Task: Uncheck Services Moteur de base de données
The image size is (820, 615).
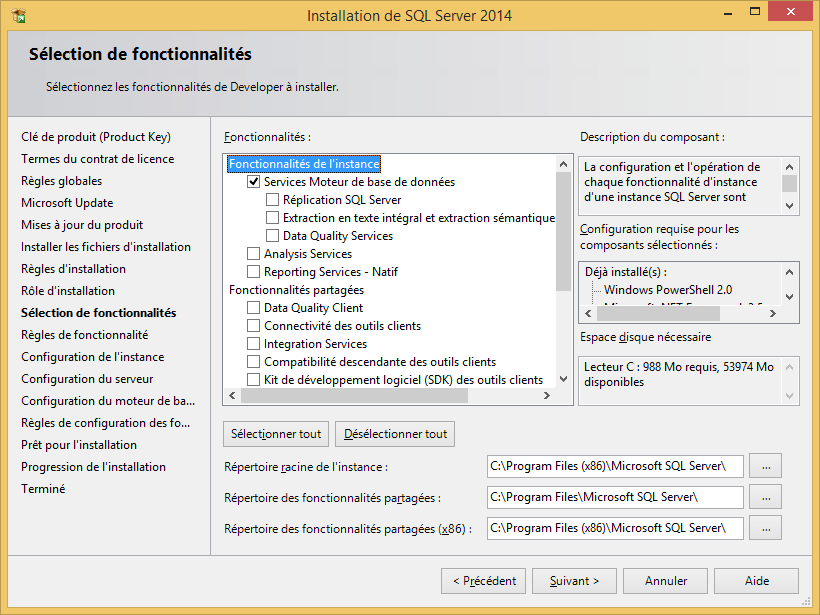Action: point(254,181)
